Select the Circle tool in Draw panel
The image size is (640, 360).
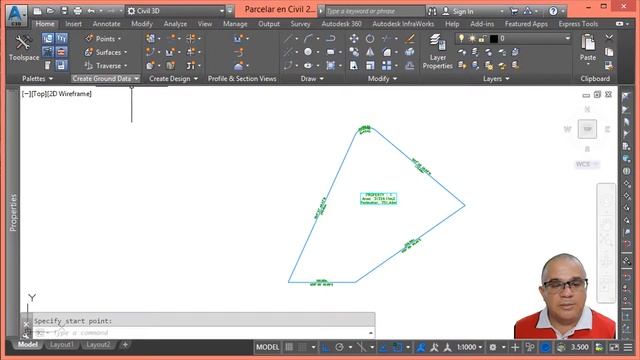(x=308, y=52)
